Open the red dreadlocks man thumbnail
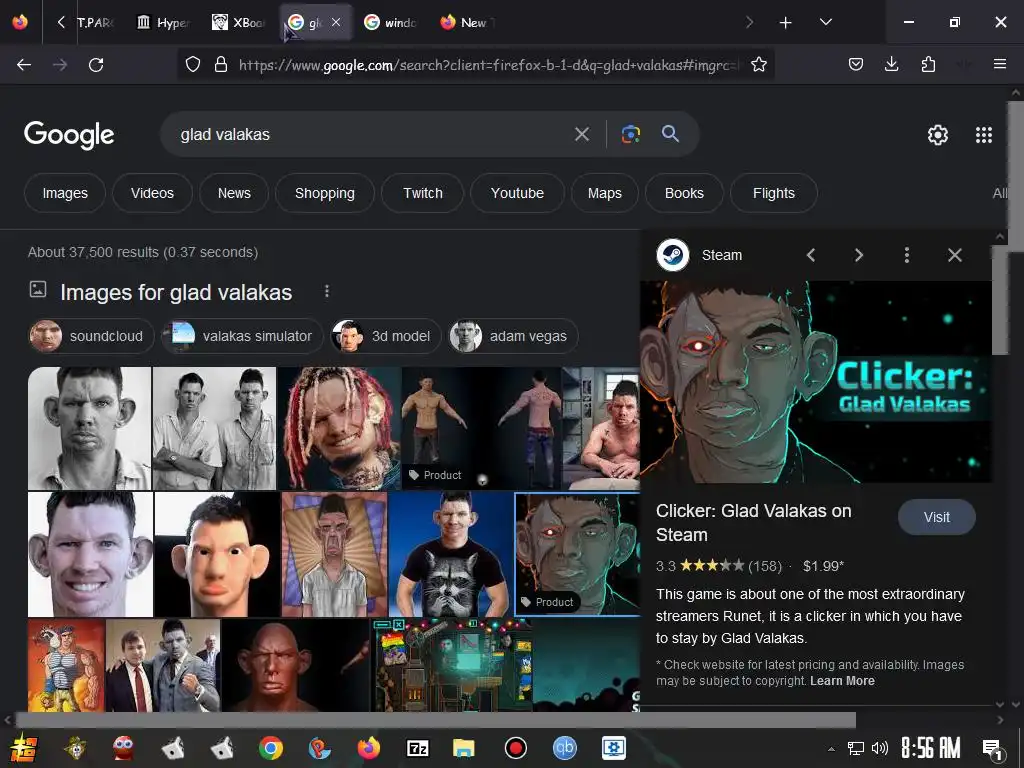This screenshot has width=1024, height=768. (x=339, y=428)
